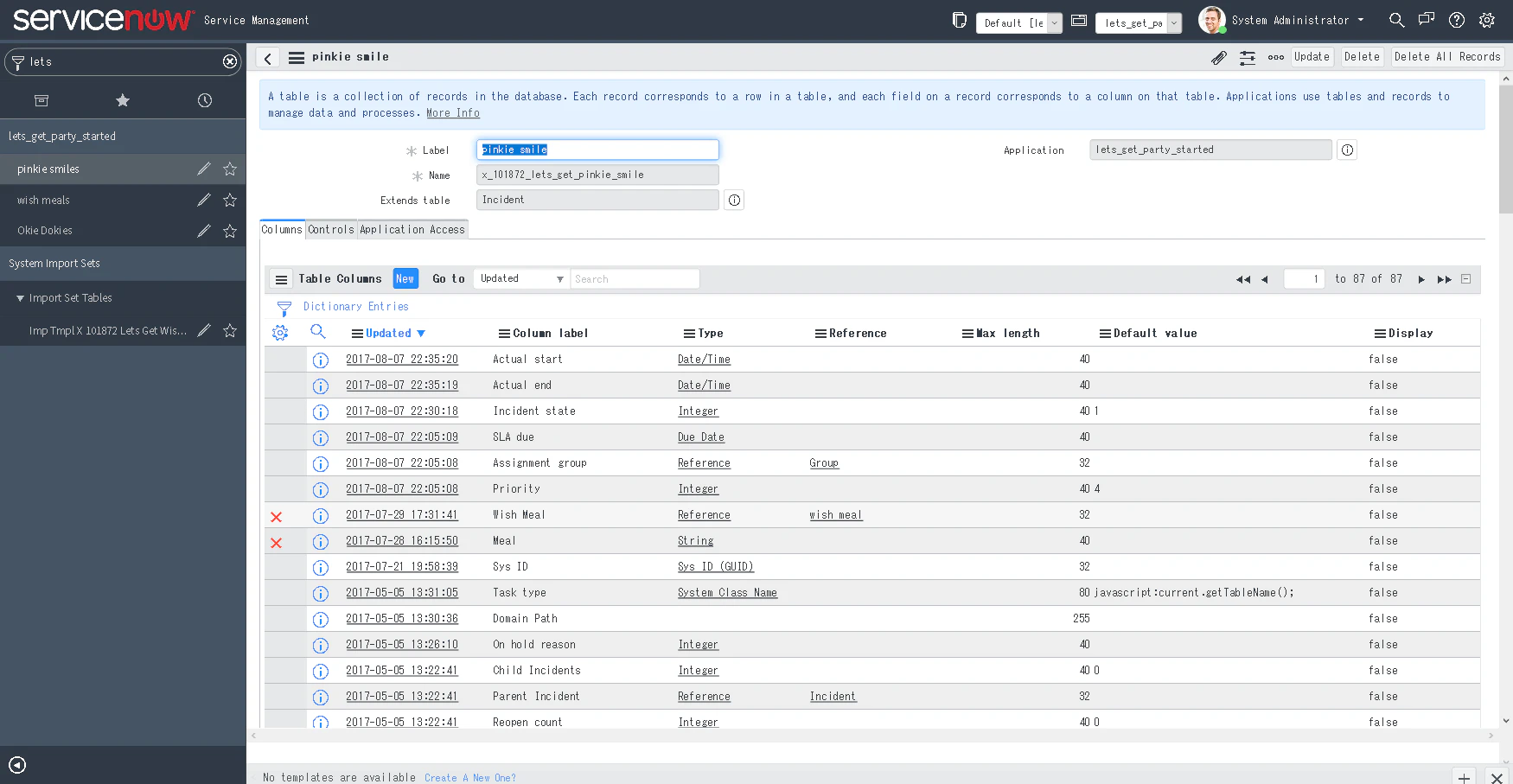Viewport: 1513px width, 784px height.
Task: Collapse the Table Columns list
Action: pos(1466,279)
